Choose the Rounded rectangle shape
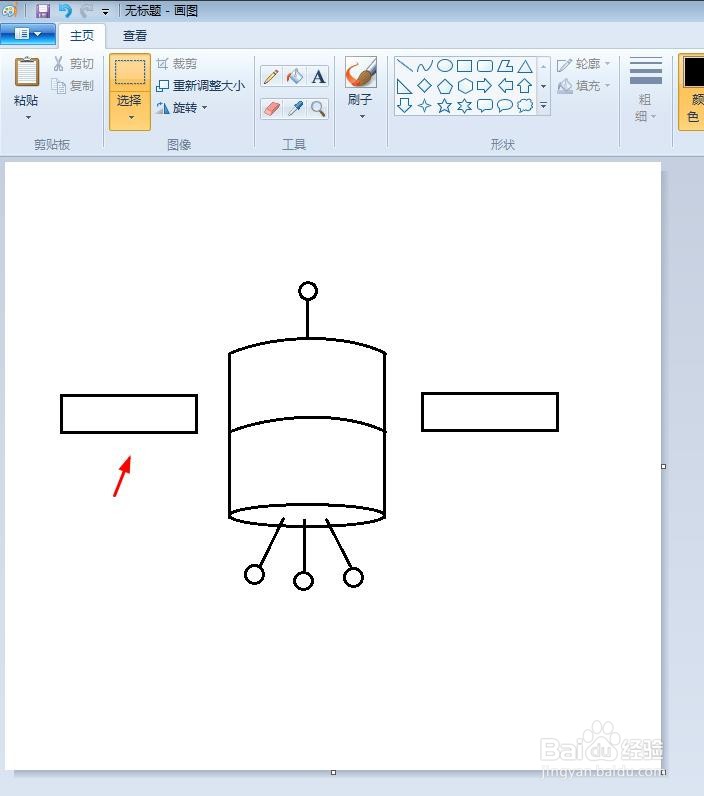The height and width of the screenshot is (796, 704). (485, 65)
